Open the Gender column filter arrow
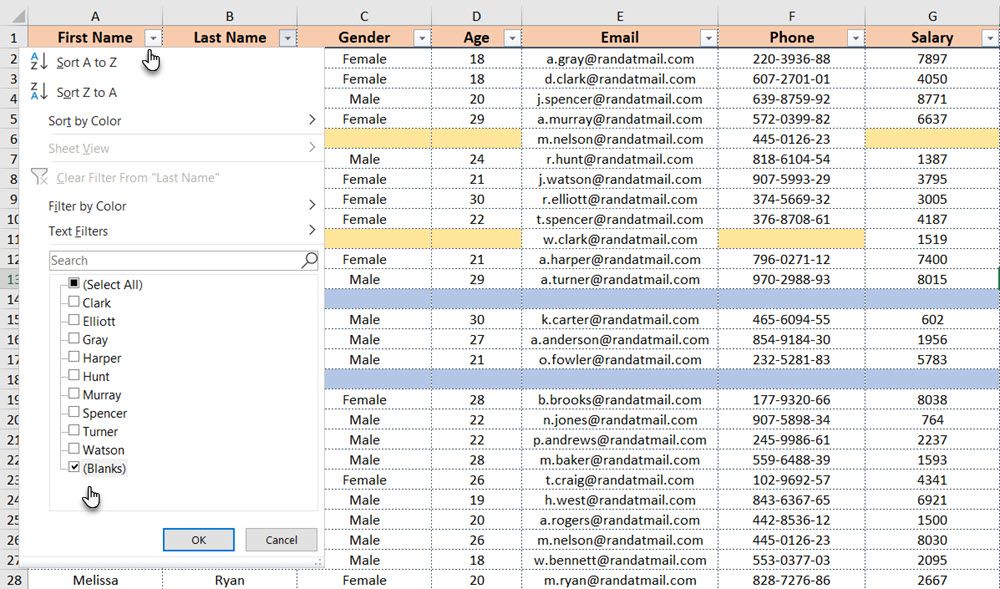1000x589 pixels. point(422,38)
